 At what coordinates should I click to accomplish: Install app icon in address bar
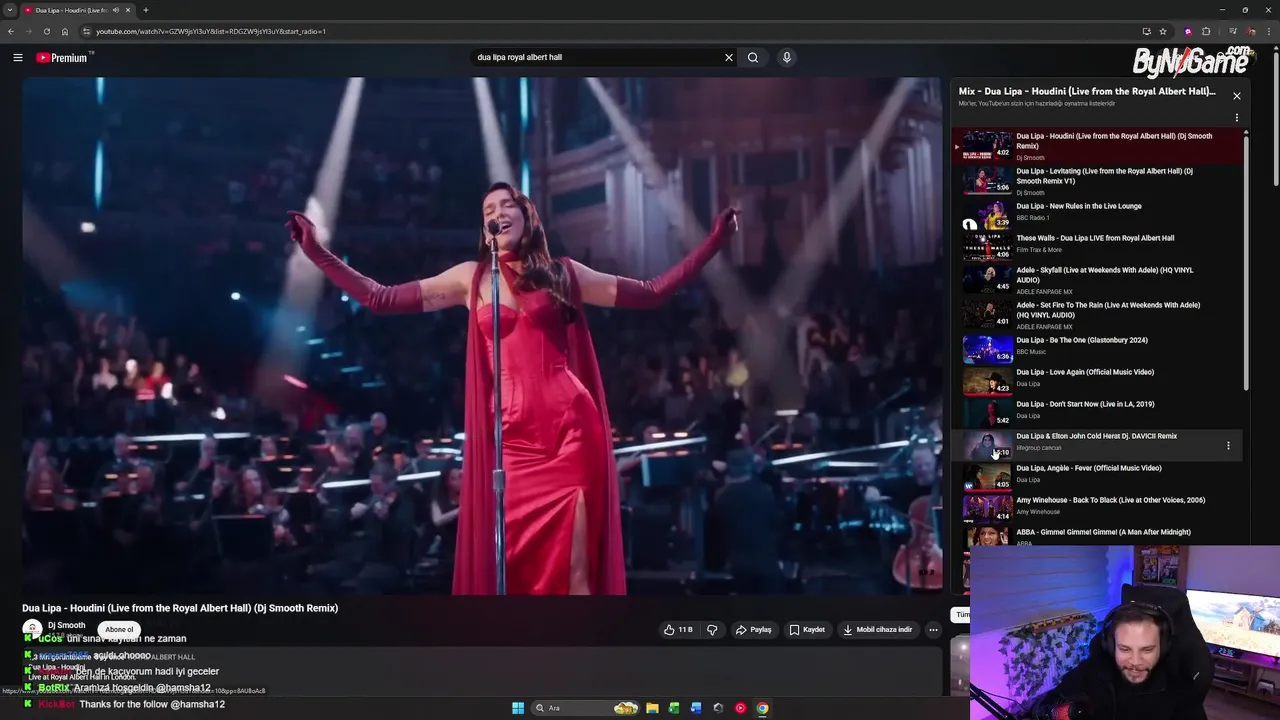1146,31
